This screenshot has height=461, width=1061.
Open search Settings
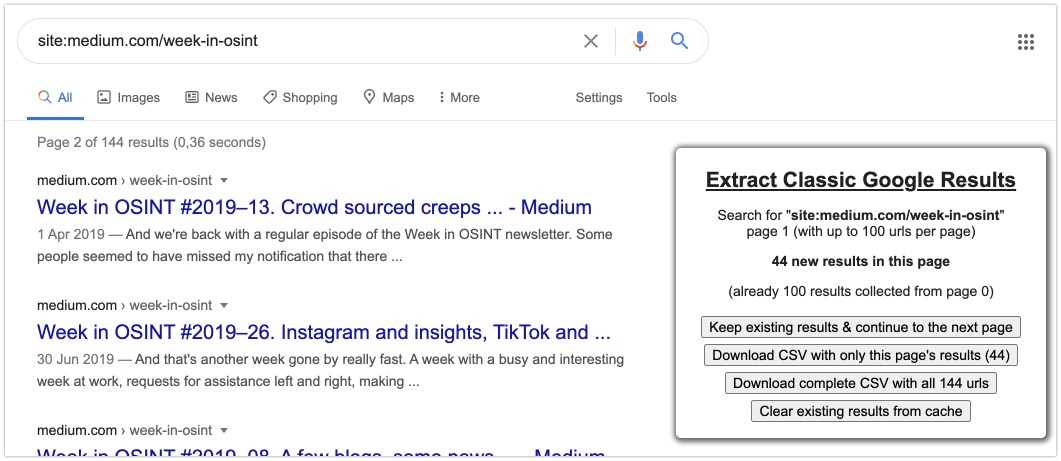[599, 97]
